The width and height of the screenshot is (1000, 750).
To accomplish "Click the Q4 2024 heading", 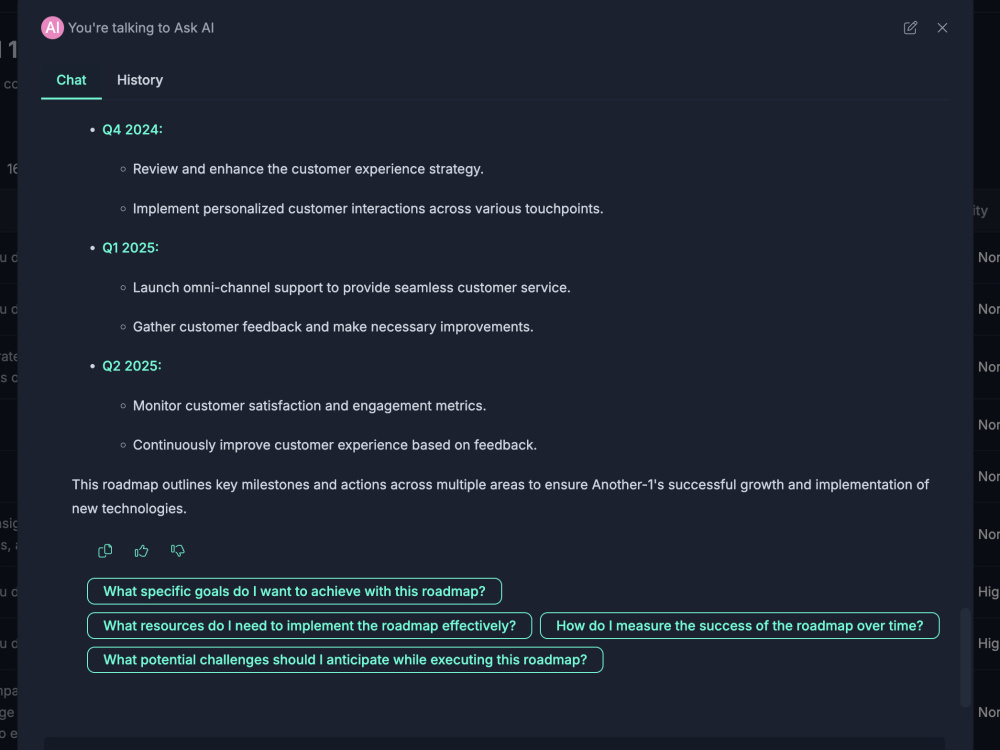I will [132, 129].
